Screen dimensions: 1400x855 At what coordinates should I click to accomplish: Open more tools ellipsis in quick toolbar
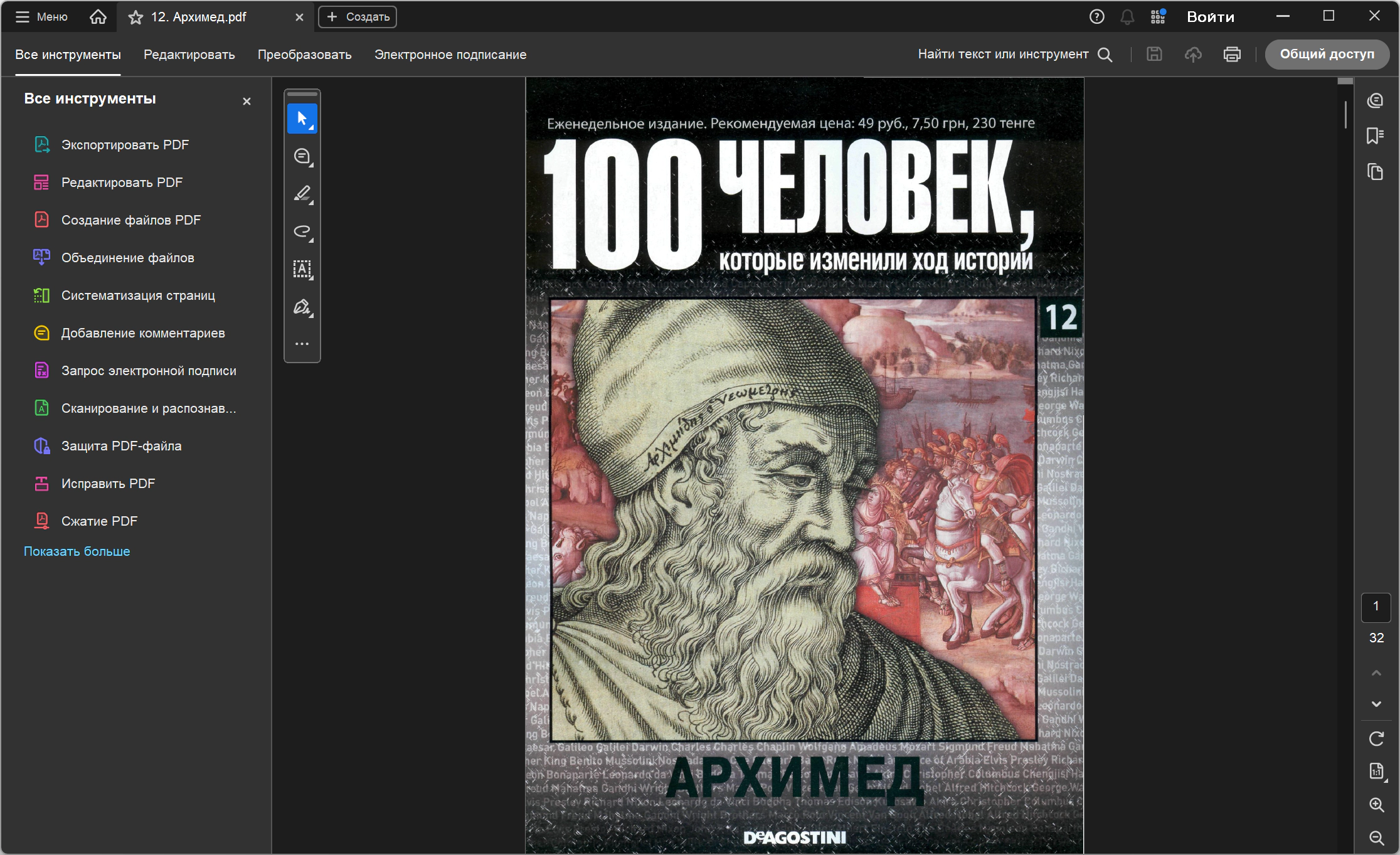coord(302,344)
